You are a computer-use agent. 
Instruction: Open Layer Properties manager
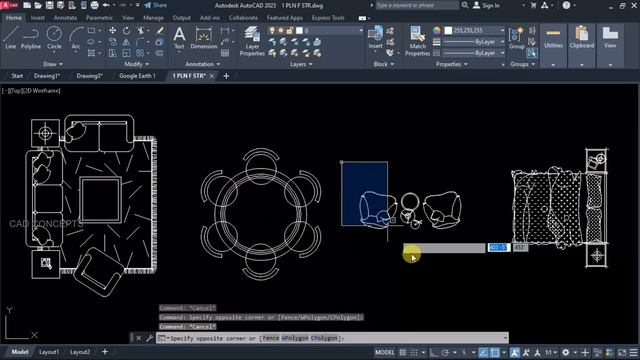tap(252, 41)
